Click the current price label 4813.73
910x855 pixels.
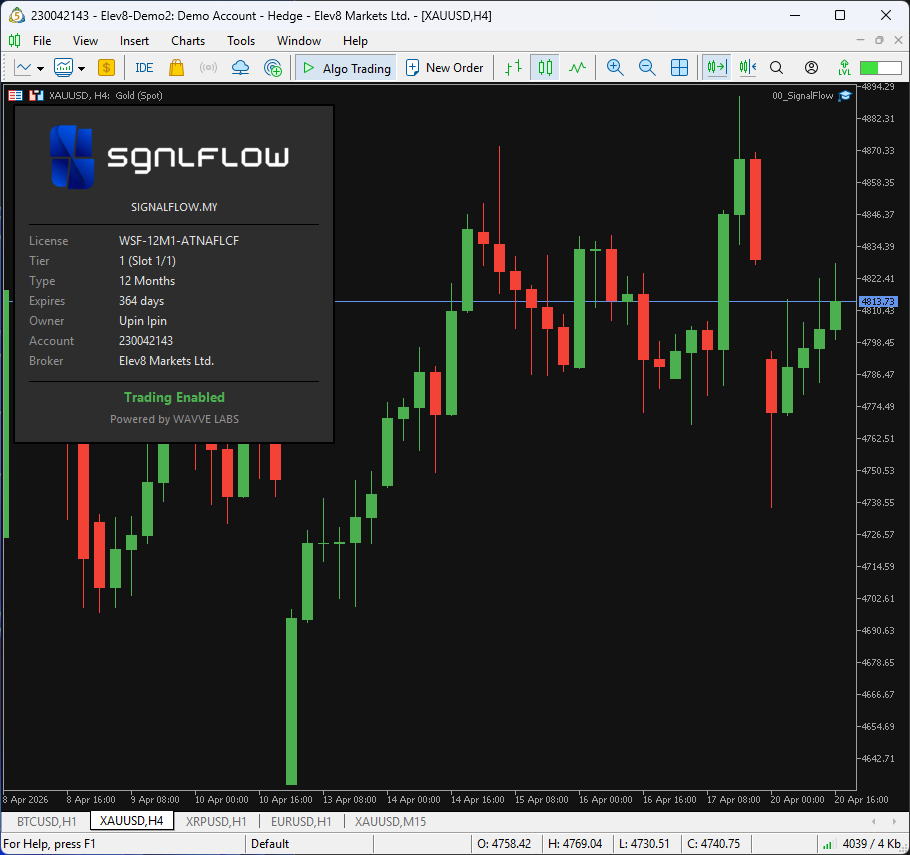(x=877, y=301)
